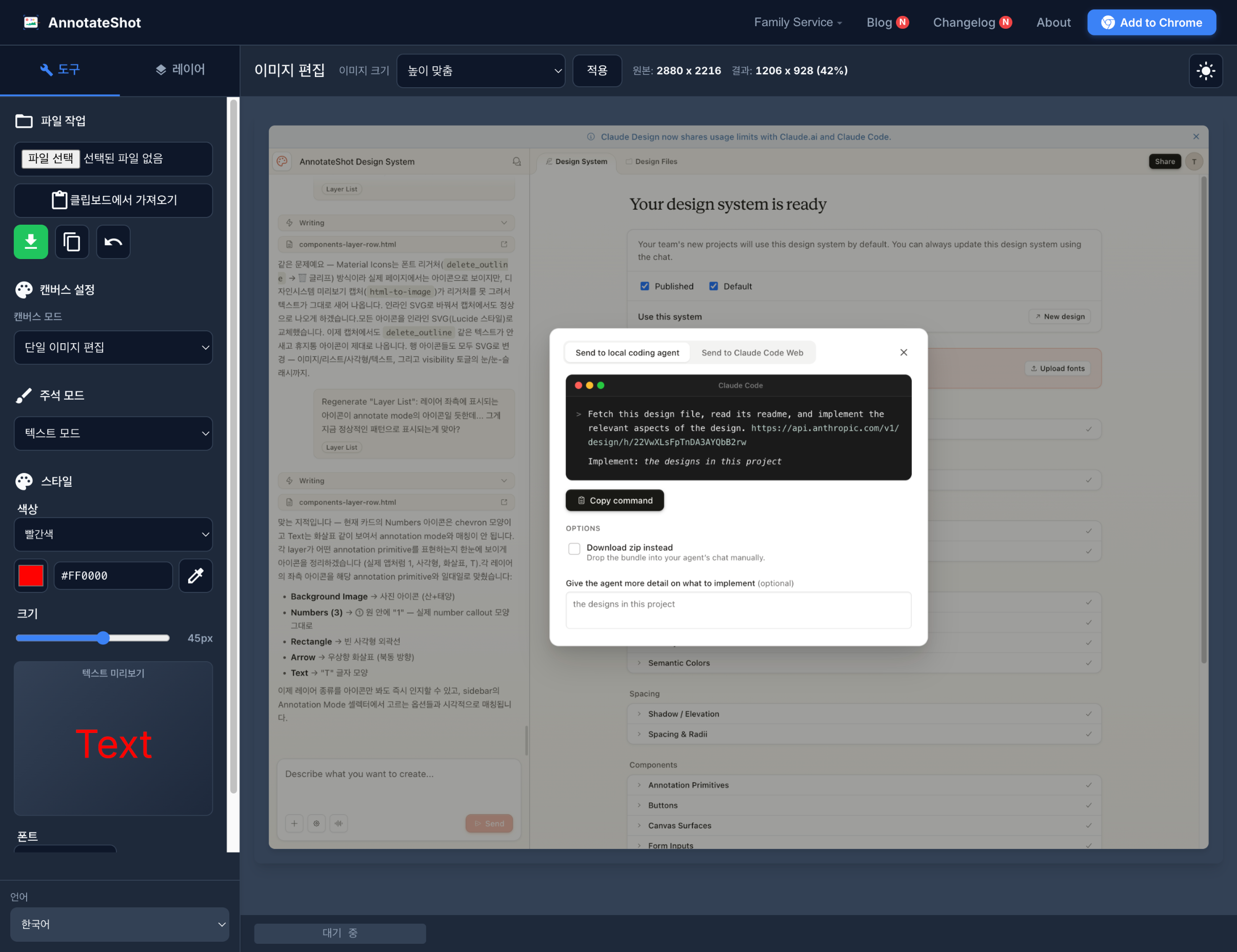
Task: Switch to the 도구 tab
Action: click(60, 70)
